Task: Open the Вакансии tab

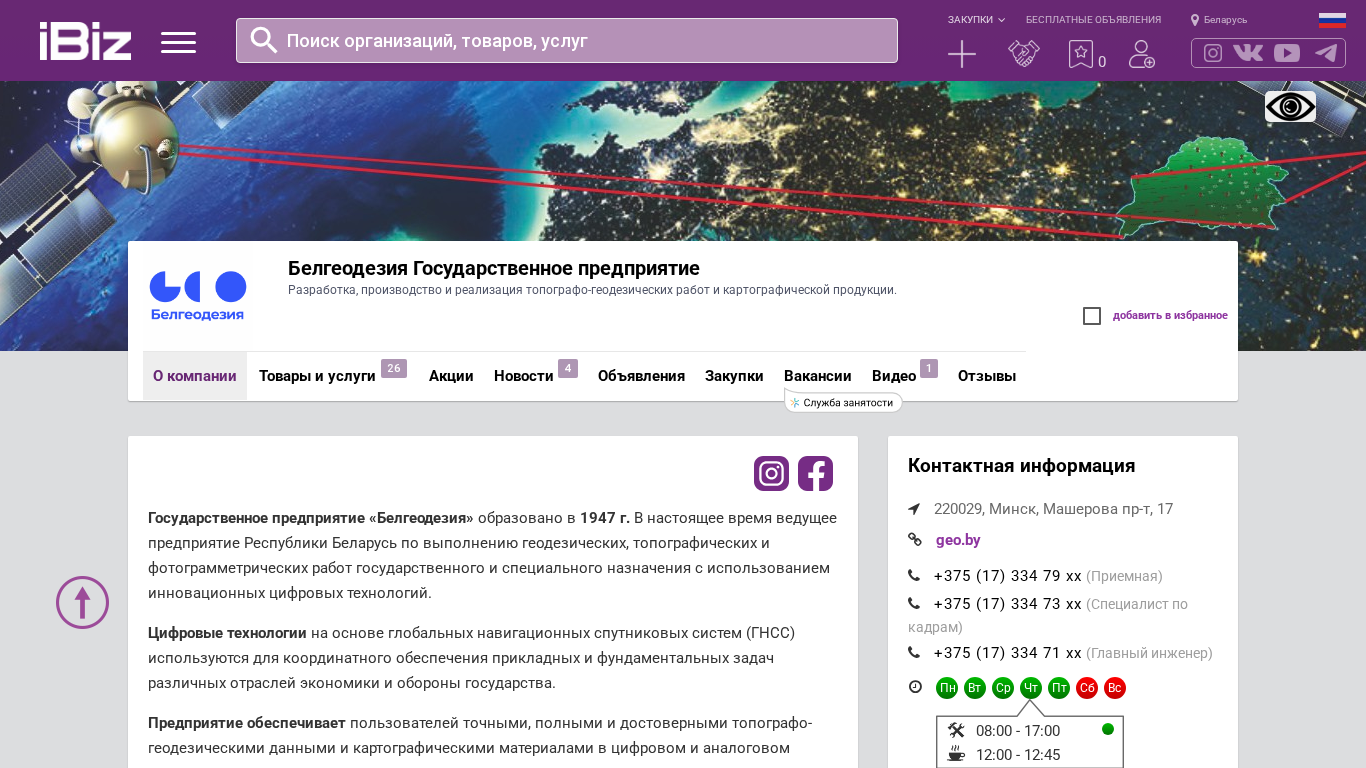Action: pyautogui.click(x=818, y=376)
